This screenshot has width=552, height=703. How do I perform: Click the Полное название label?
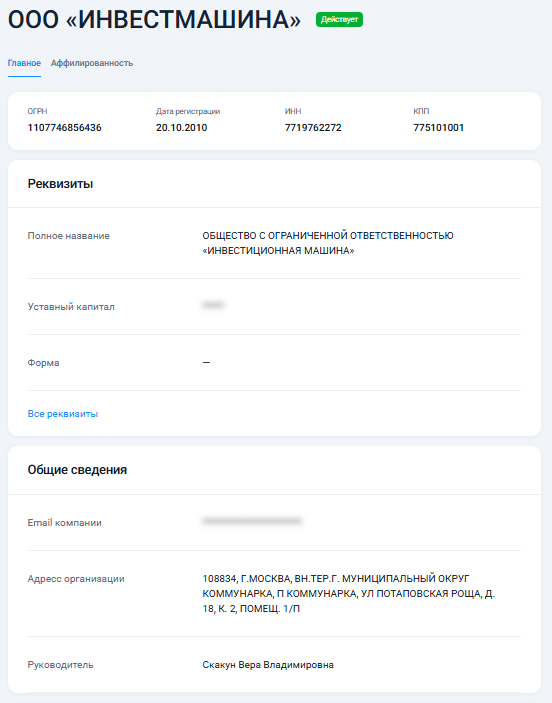coord(69,236)
